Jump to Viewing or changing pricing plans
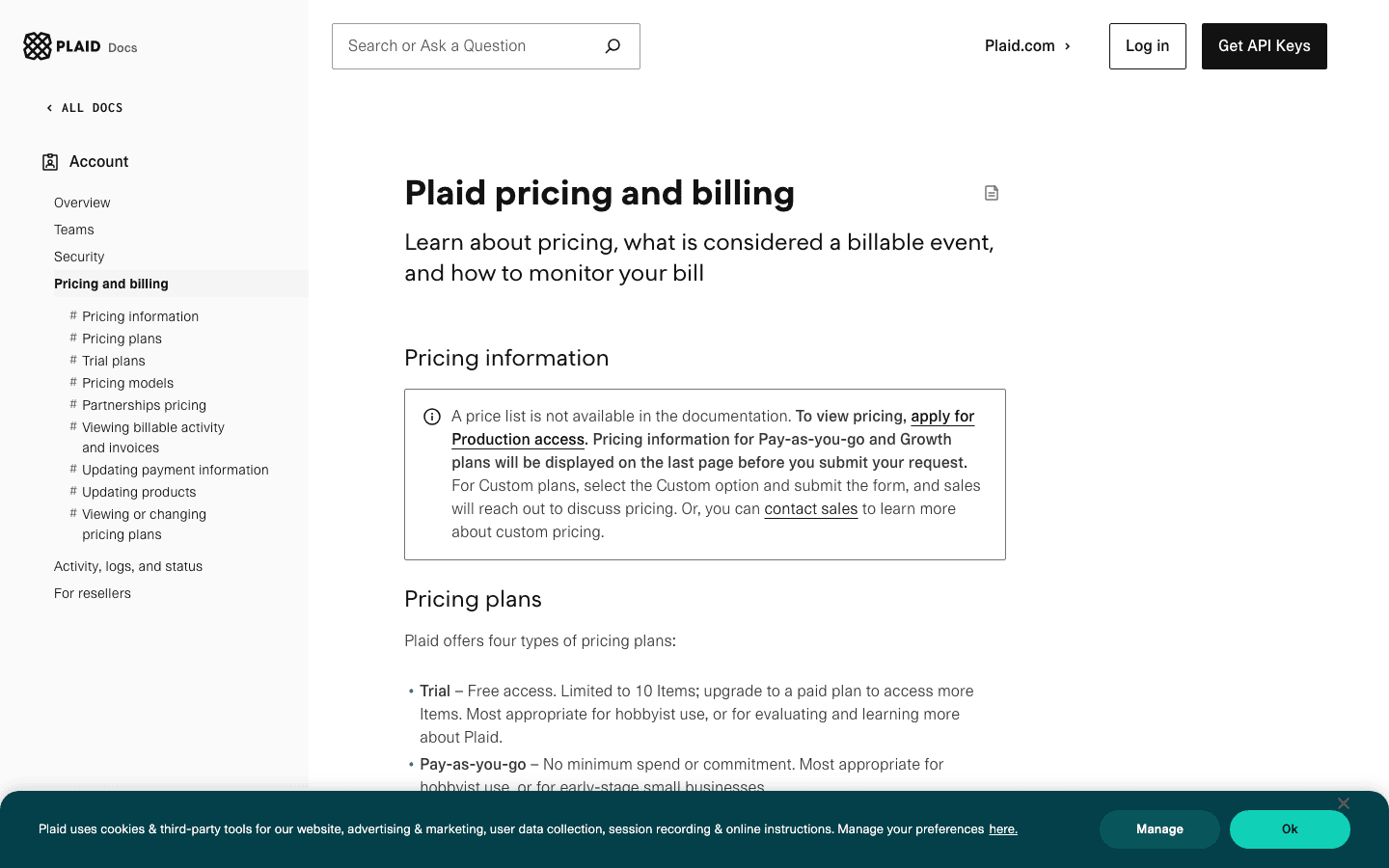The width and height of the screenshot is (1389, 868). pos(144,524)
